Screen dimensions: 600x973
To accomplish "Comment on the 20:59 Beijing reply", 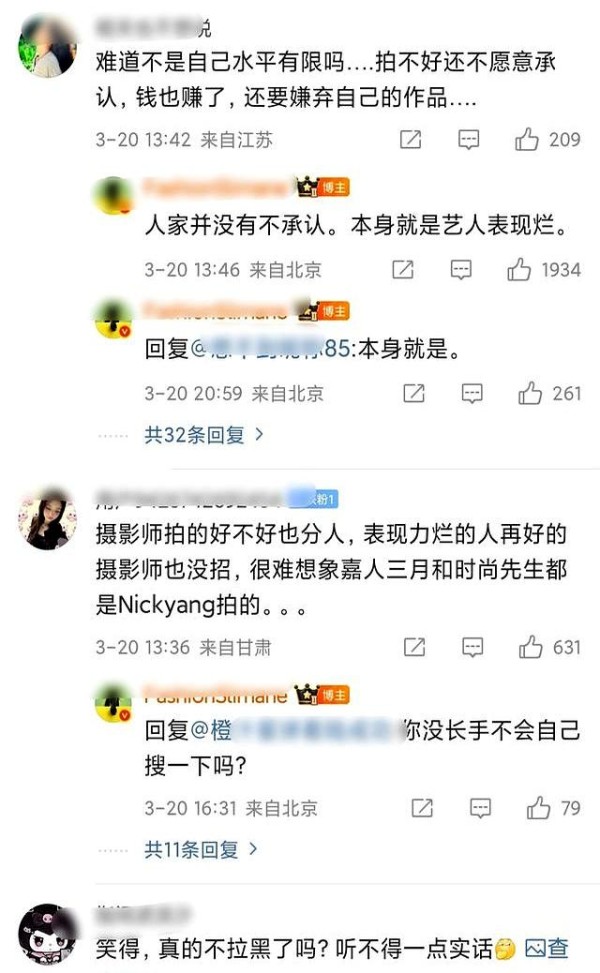I will pyautogui.click(x=472, y=393).
